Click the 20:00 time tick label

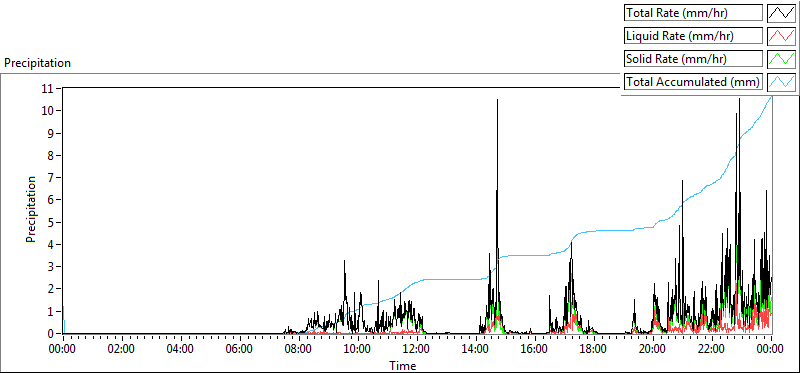(x=653, y=349)
